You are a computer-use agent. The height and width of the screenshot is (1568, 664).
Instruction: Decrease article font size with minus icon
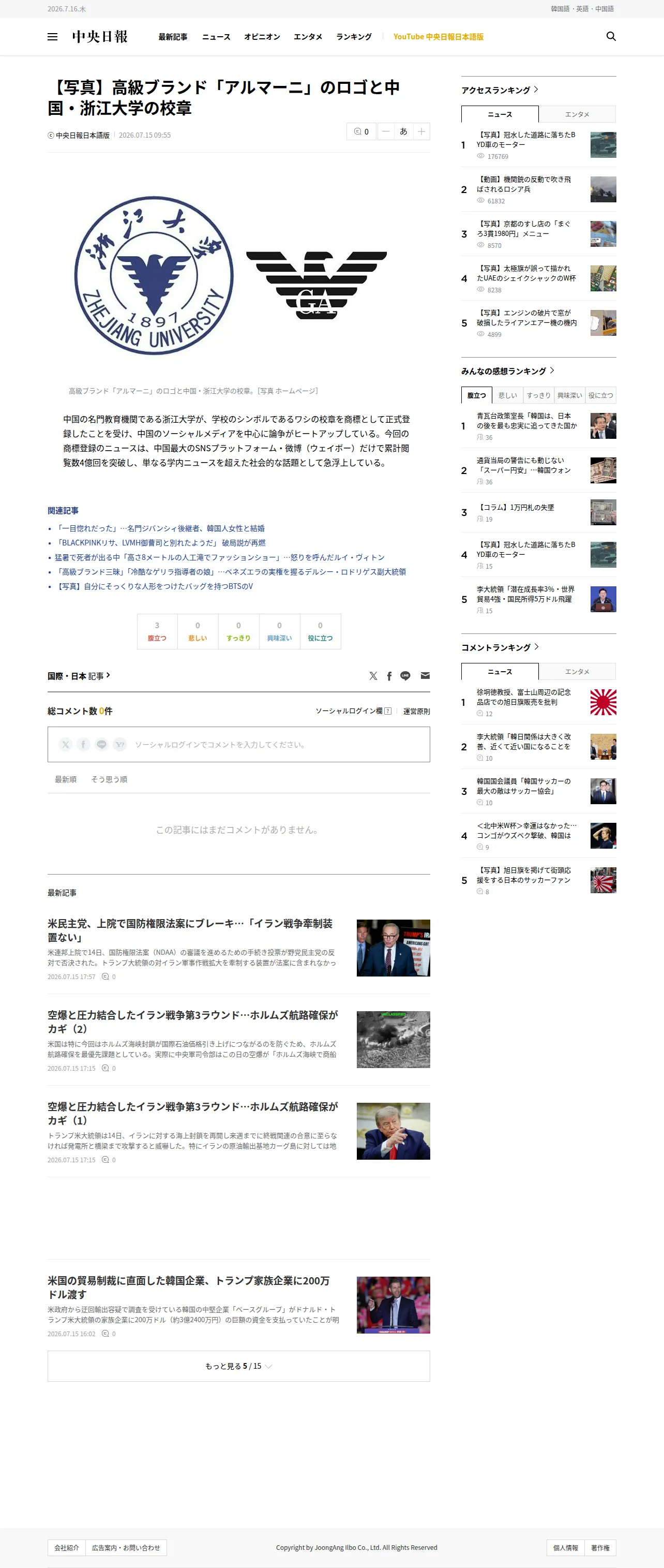(x=385, y=131)
